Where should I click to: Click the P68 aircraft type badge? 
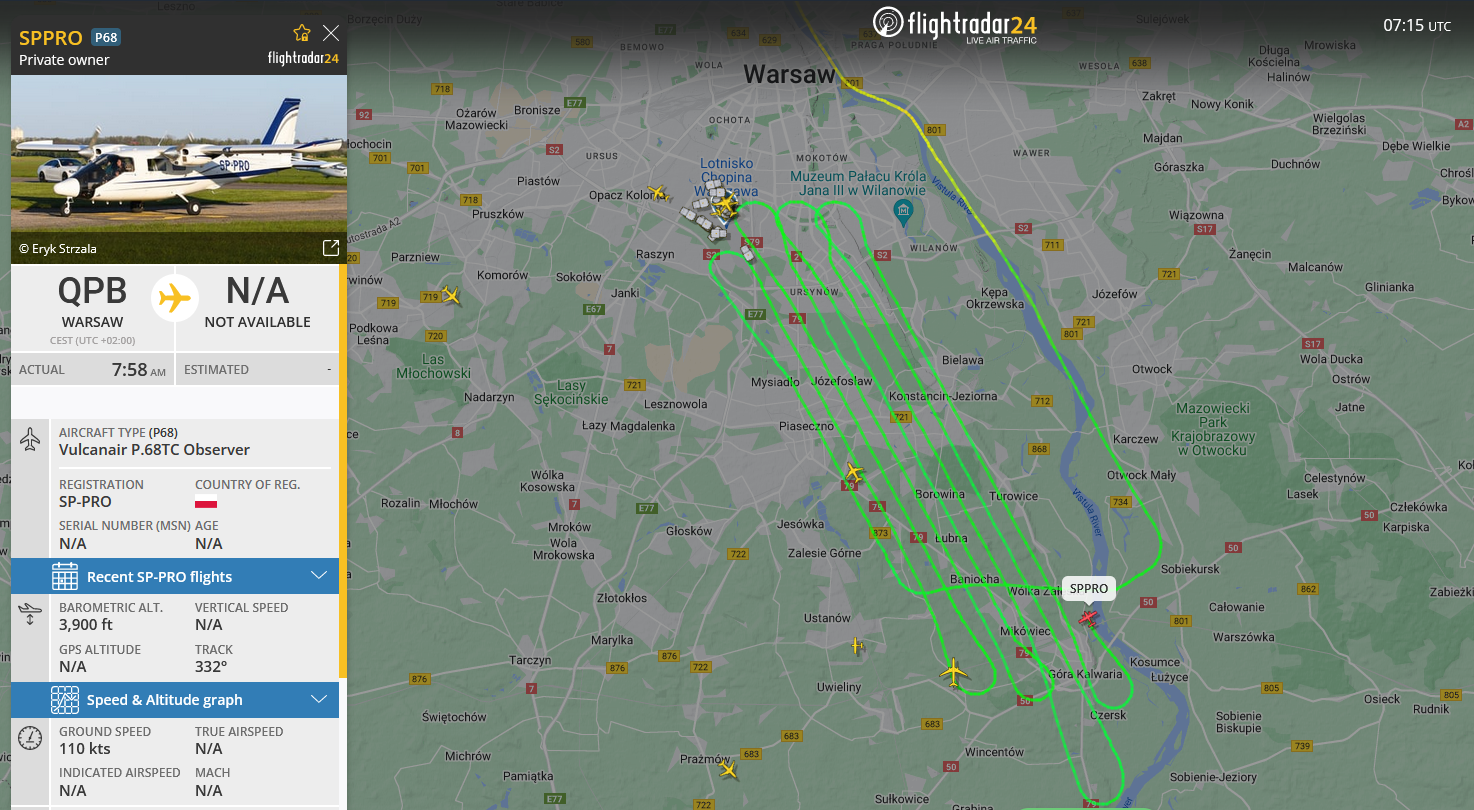pyautogui.click(x=105, y=37)
